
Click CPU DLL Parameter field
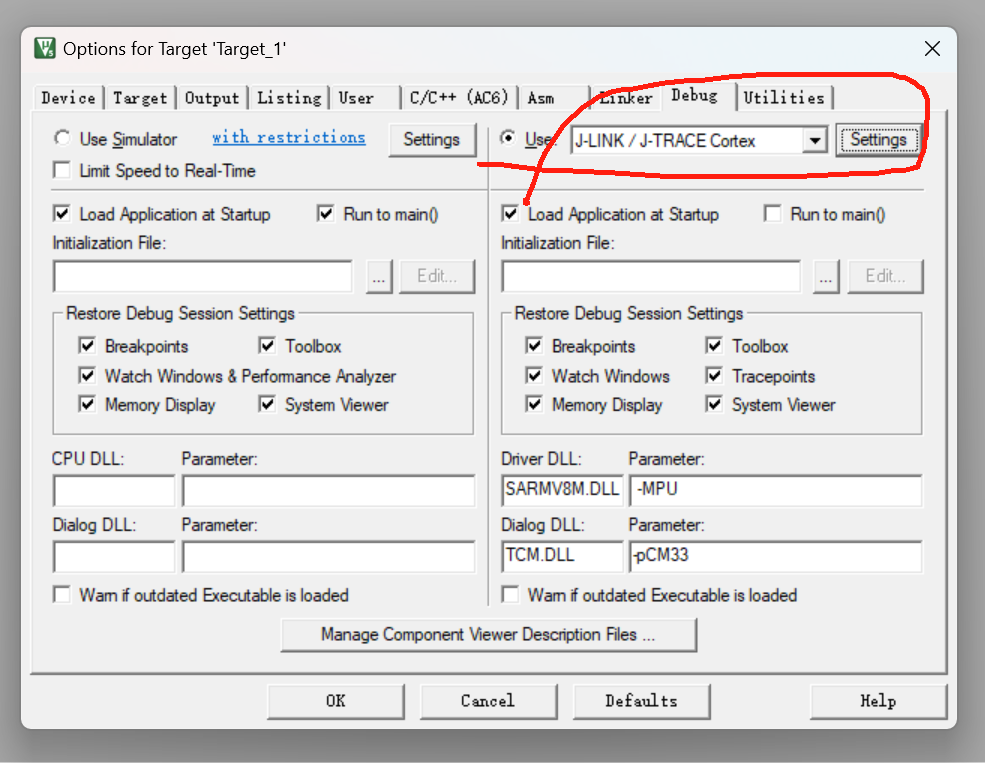pyautogui.click(x=329, y=490)
